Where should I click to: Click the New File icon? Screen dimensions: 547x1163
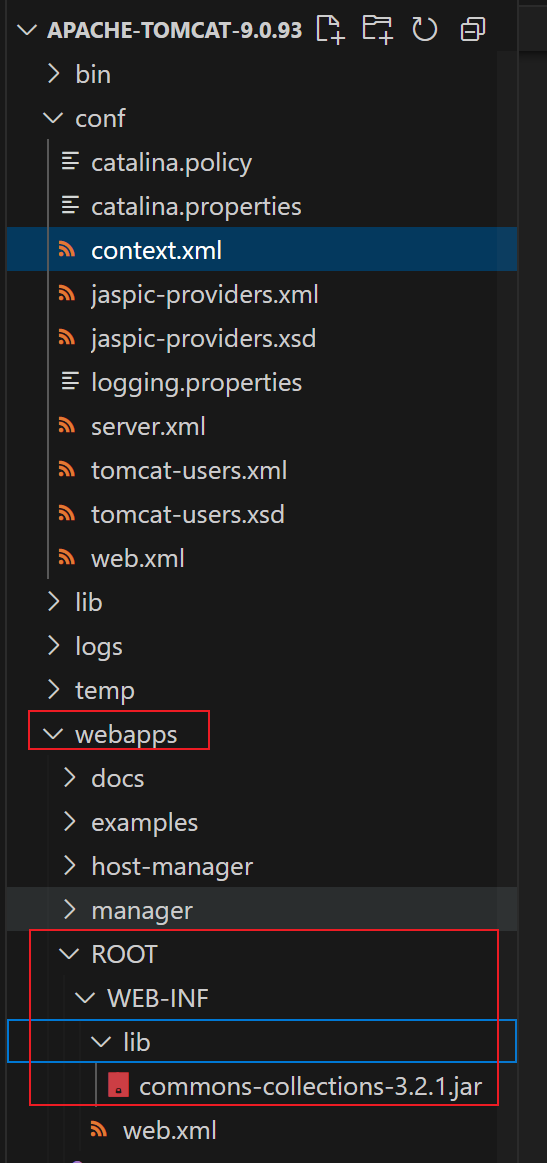click(x=331, y=30)
